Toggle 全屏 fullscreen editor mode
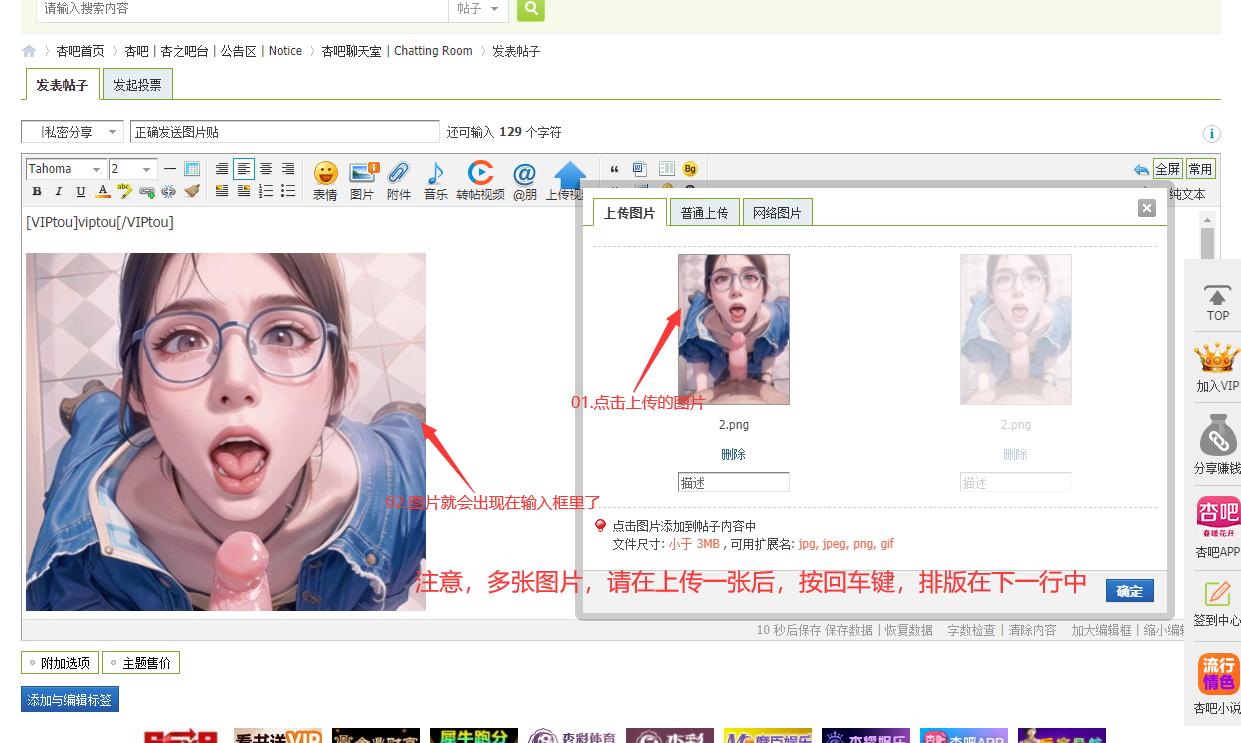Image resolution: width=1241 pixels, height=743 pixels. [1167, 169]
